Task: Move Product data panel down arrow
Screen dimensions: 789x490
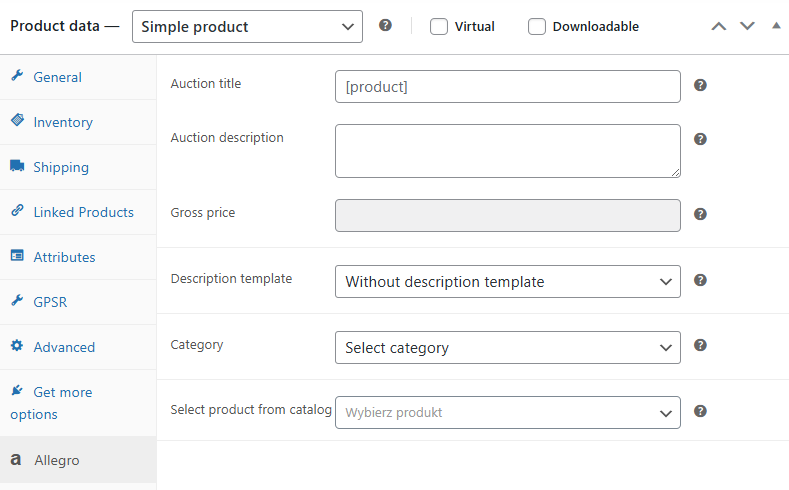Action: tap(747, 26)
